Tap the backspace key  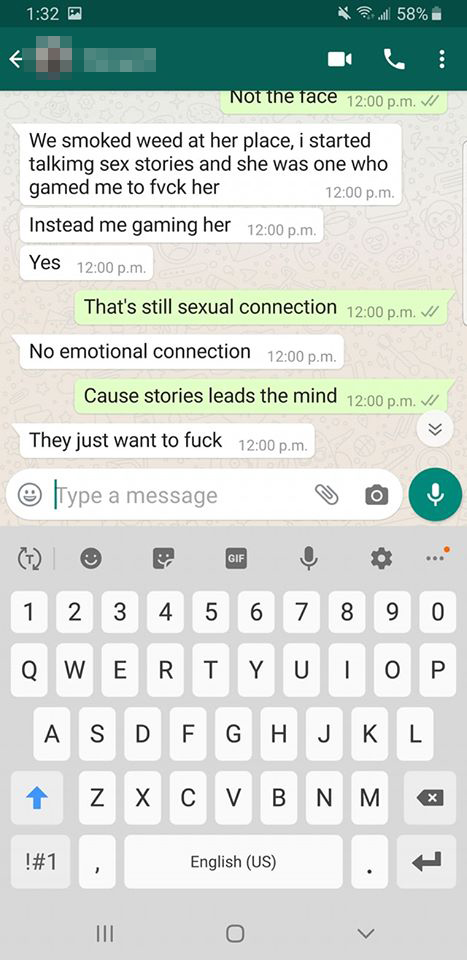pos(429,797)
